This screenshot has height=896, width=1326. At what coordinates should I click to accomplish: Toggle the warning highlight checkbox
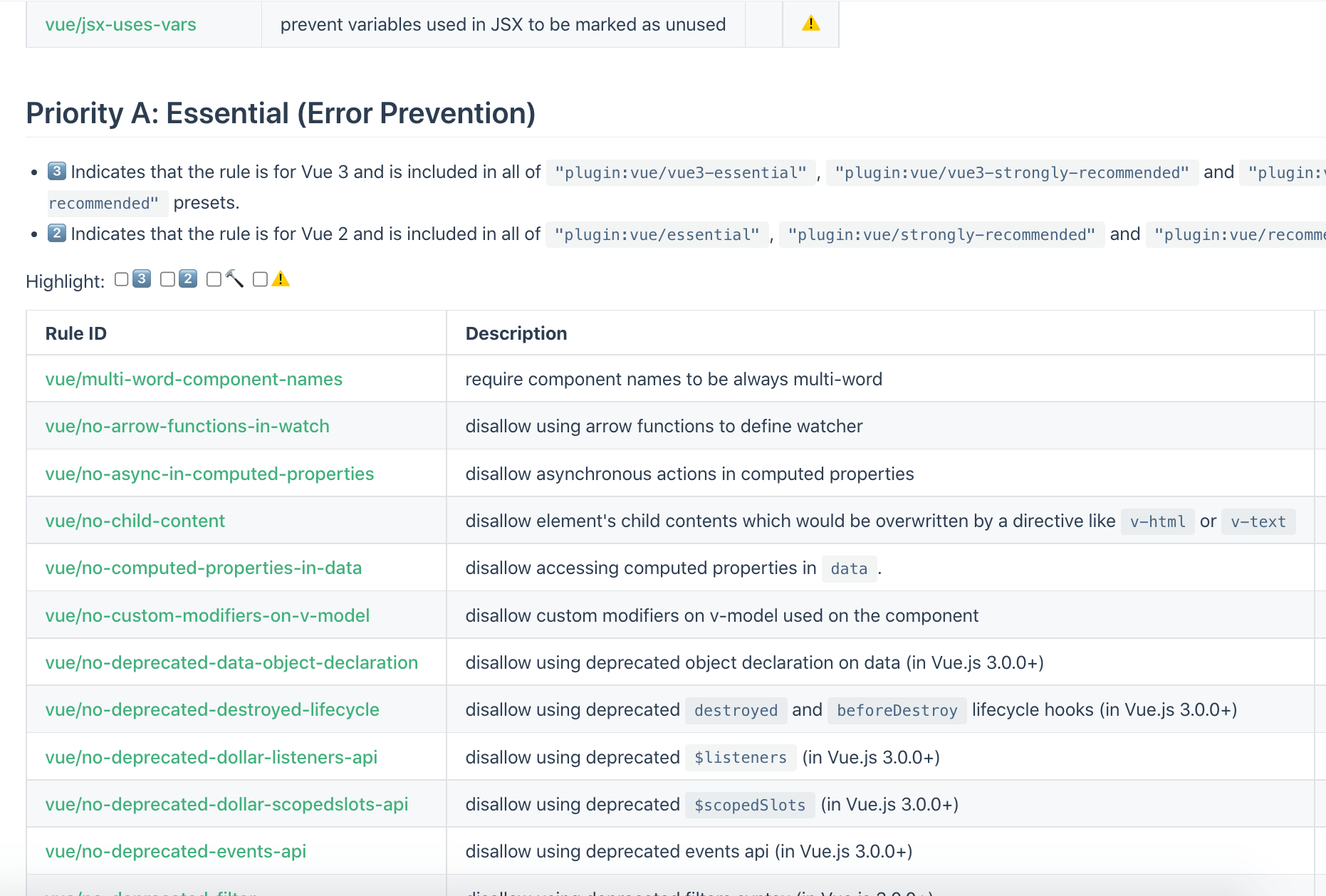[x=260, y=279]
